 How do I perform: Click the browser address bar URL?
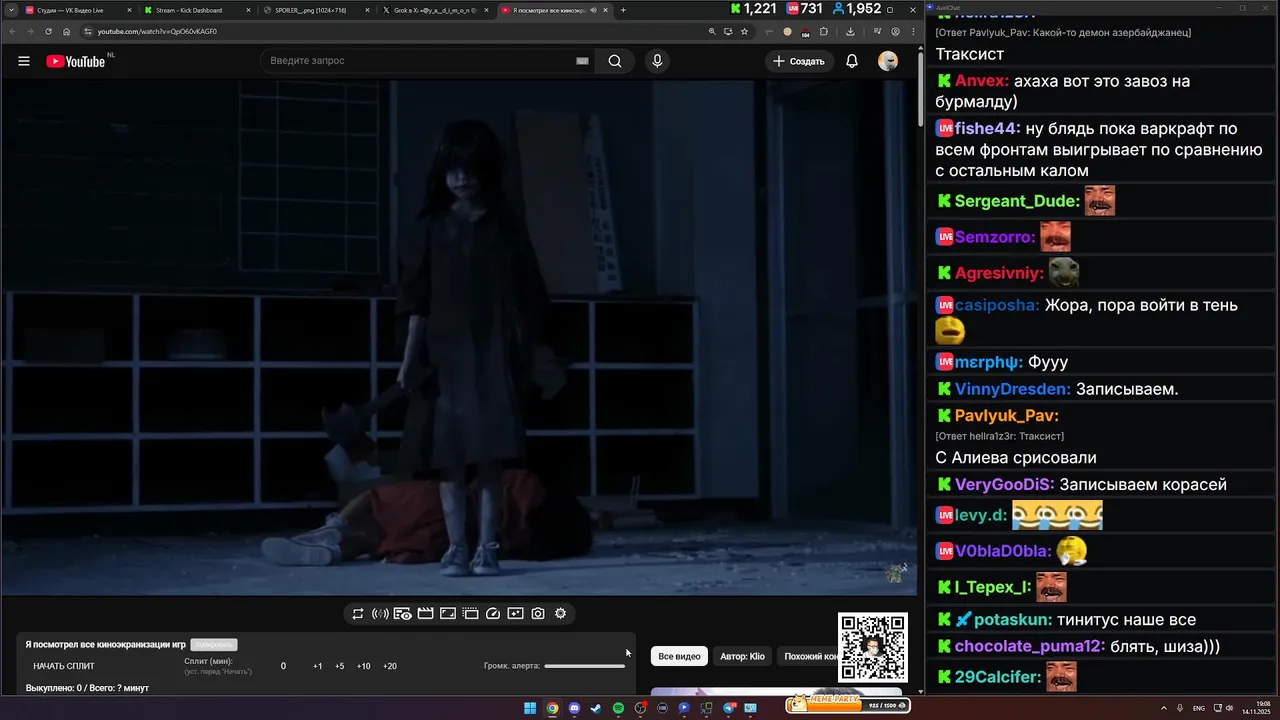pyautogui.click(x=157, y=31)
